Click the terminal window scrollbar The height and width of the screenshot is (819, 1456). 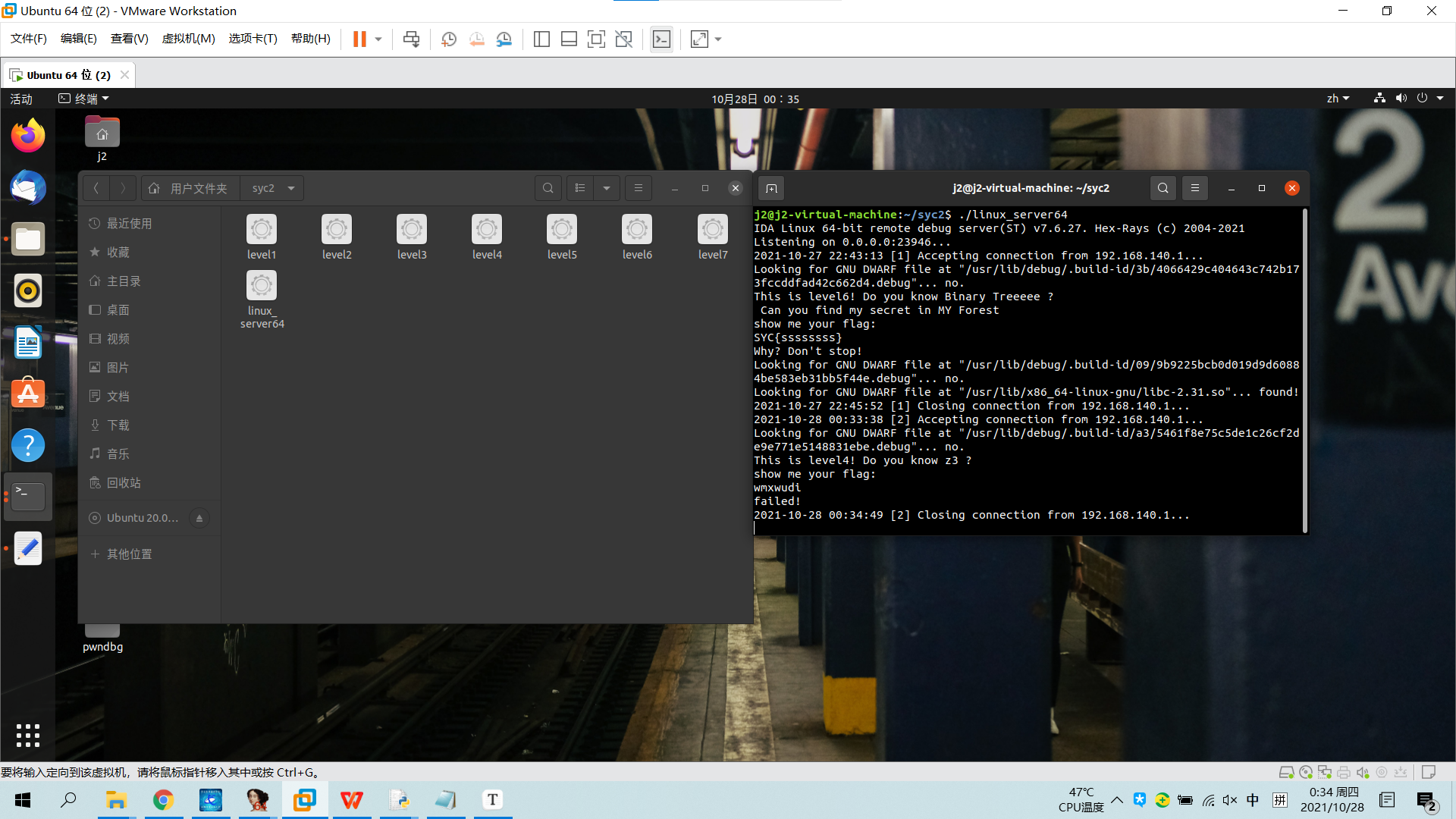(1304, 370)
